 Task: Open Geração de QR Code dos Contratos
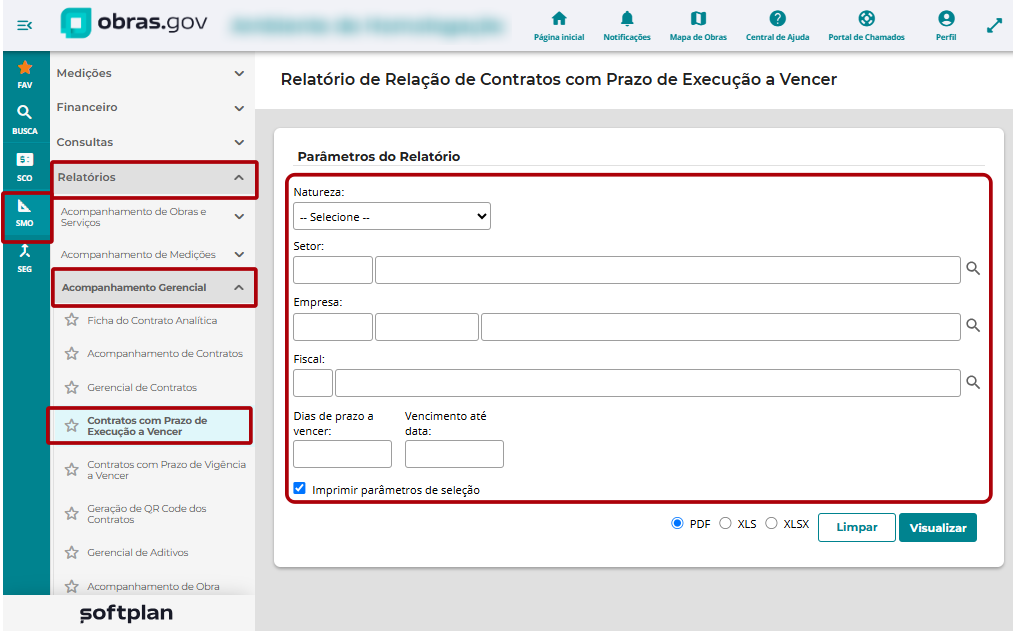[147, 513]
